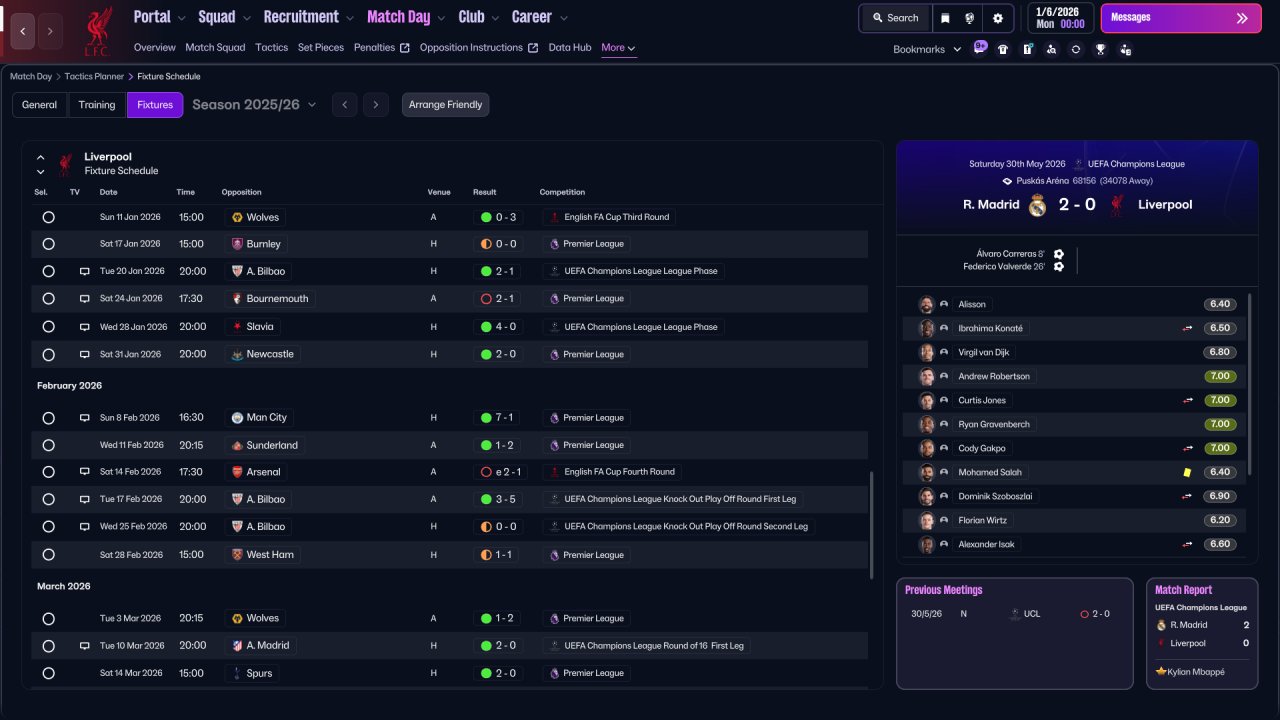This screenshot has width=1280, height=720.
Task: Select the Man City fixture radio button
Action: pyautogui.click(x=48, y=418)
